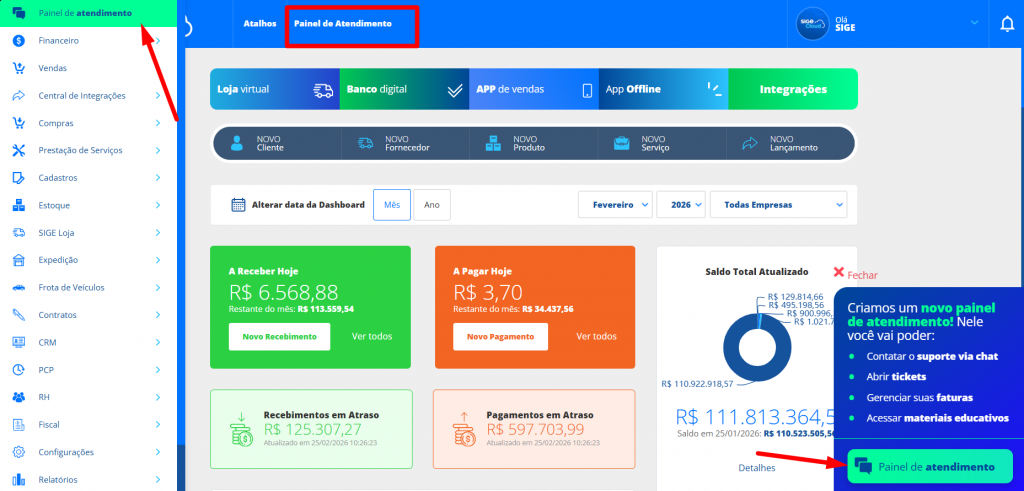Open the Atalhos top menu
Image resolution: width=1024 pixels, height=491 pixels.
pos(259,23)
